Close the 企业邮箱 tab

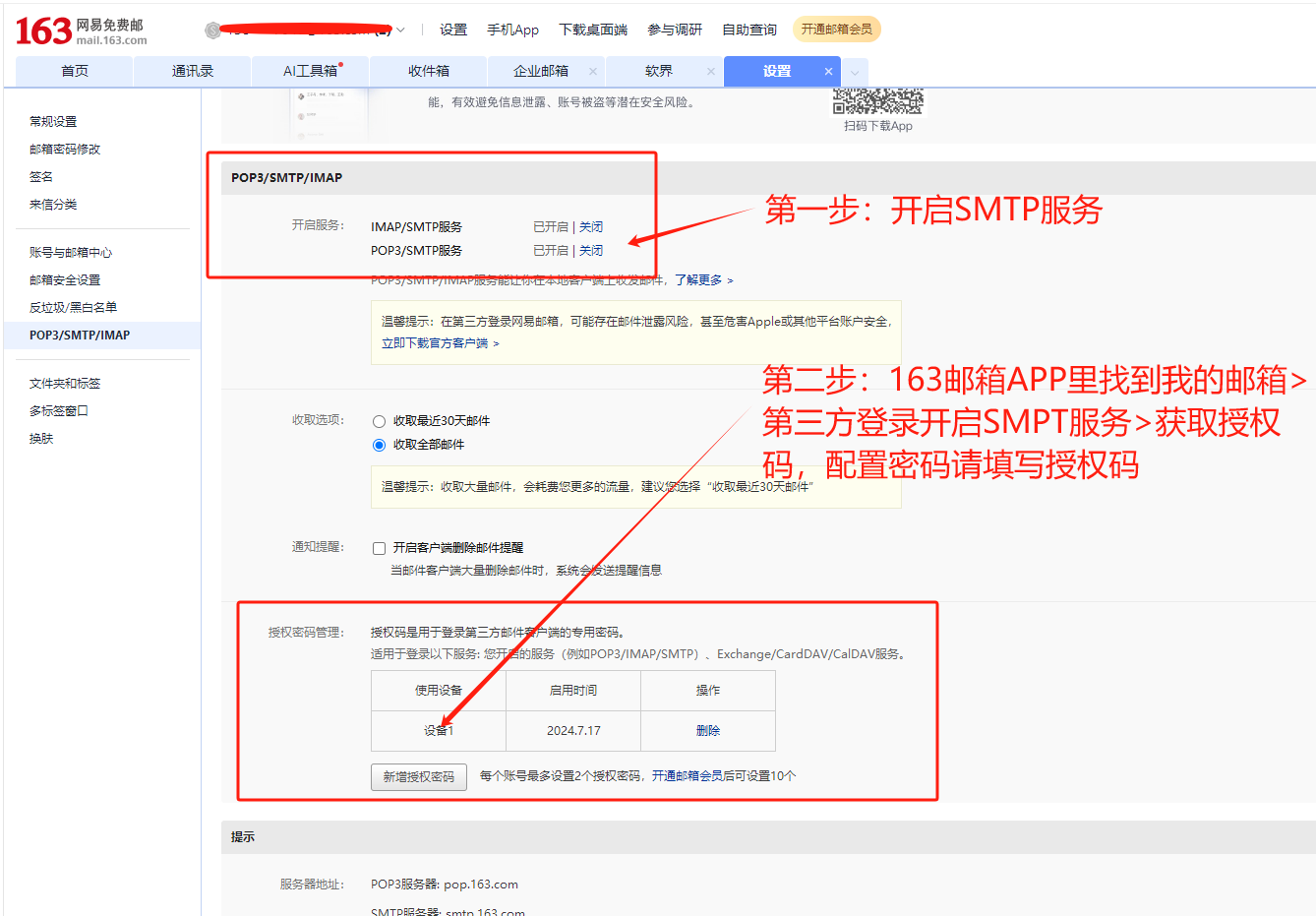[592, 71]
